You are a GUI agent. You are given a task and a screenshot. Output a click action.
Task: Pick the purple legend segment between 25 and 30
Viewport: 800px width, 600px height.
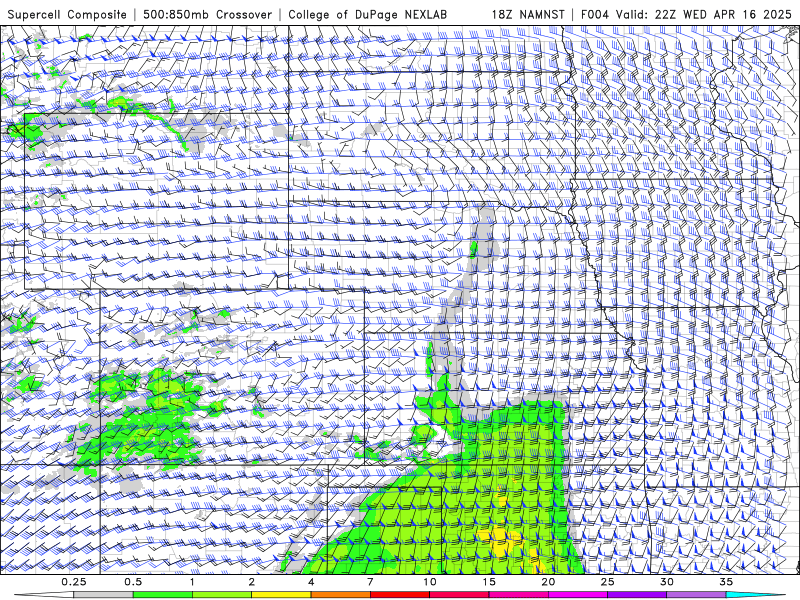point(637,595)
